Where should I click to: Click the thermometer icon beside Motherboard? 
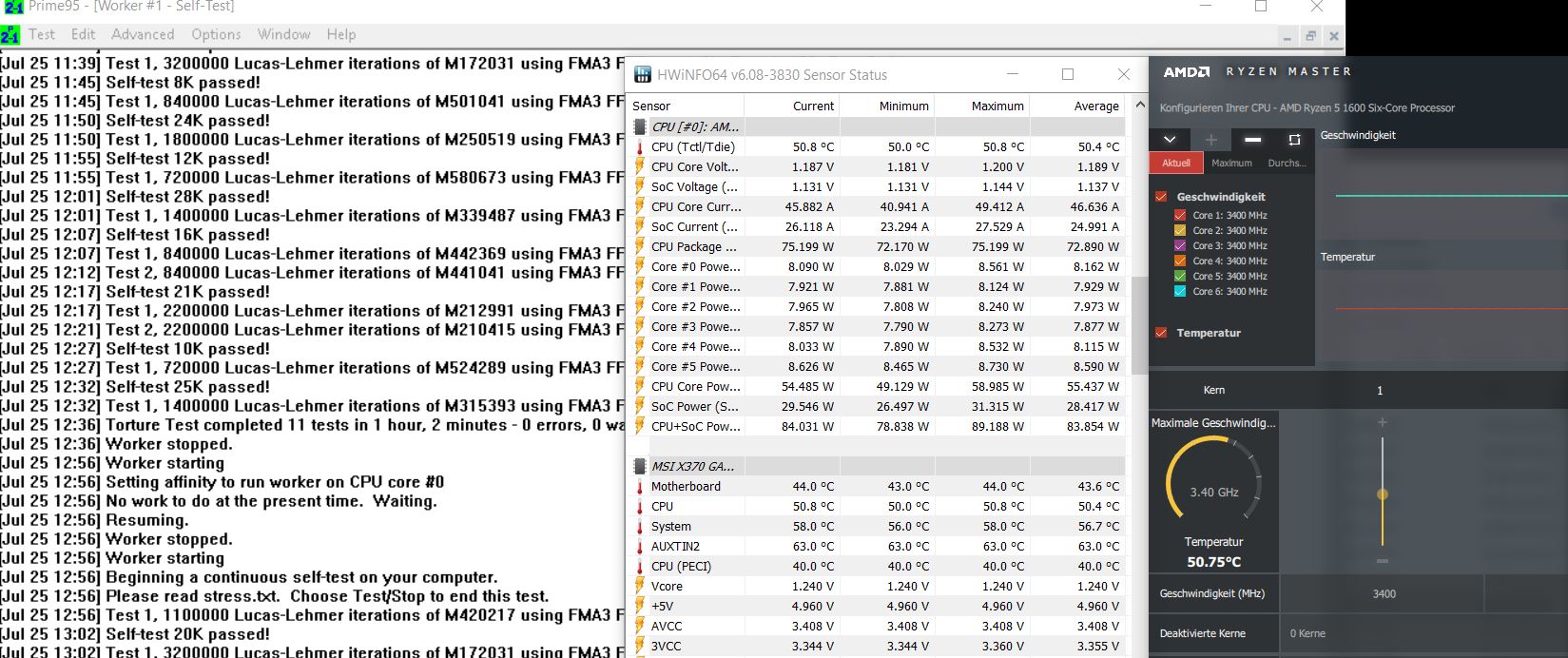640,486
